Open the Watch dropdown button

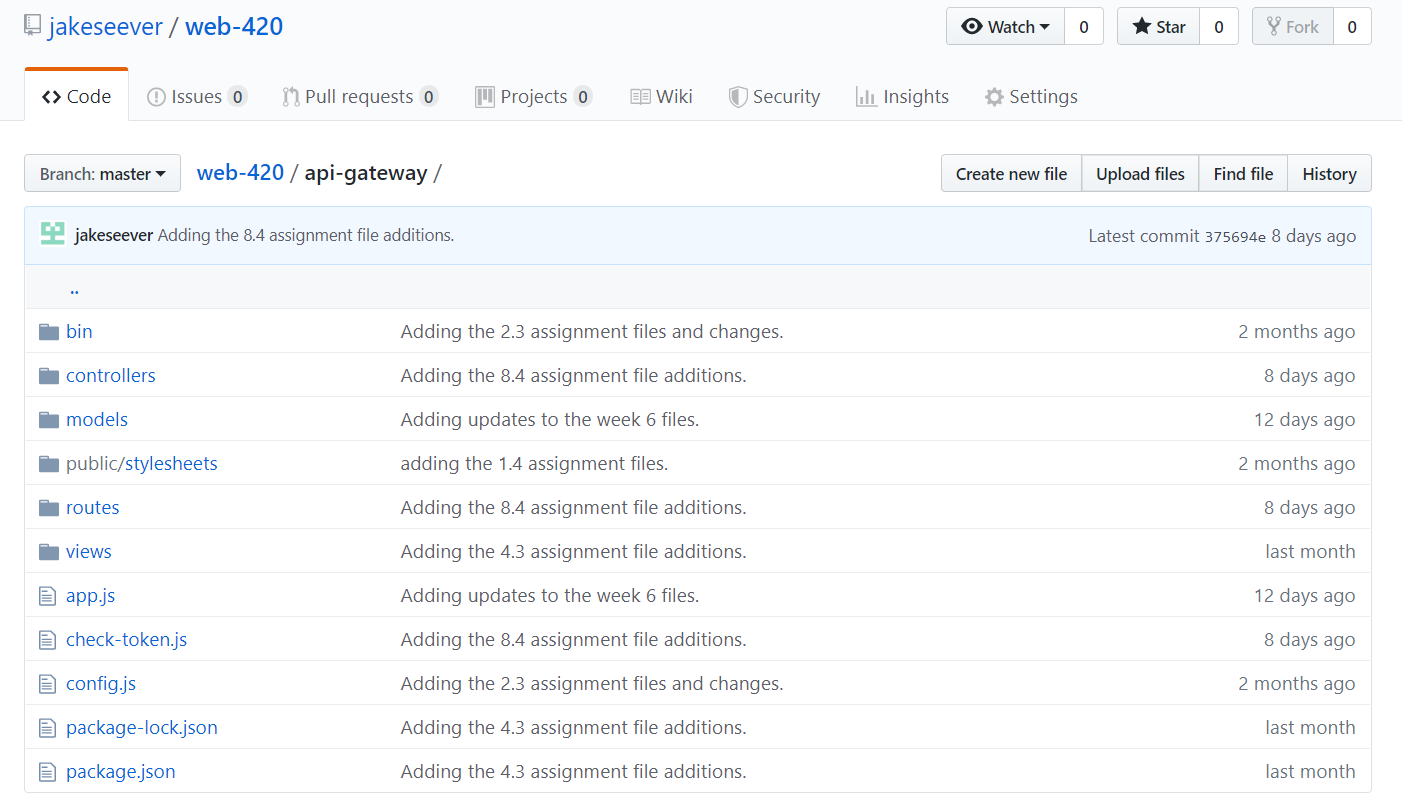pyautogui.click(x=1005, y=27)
